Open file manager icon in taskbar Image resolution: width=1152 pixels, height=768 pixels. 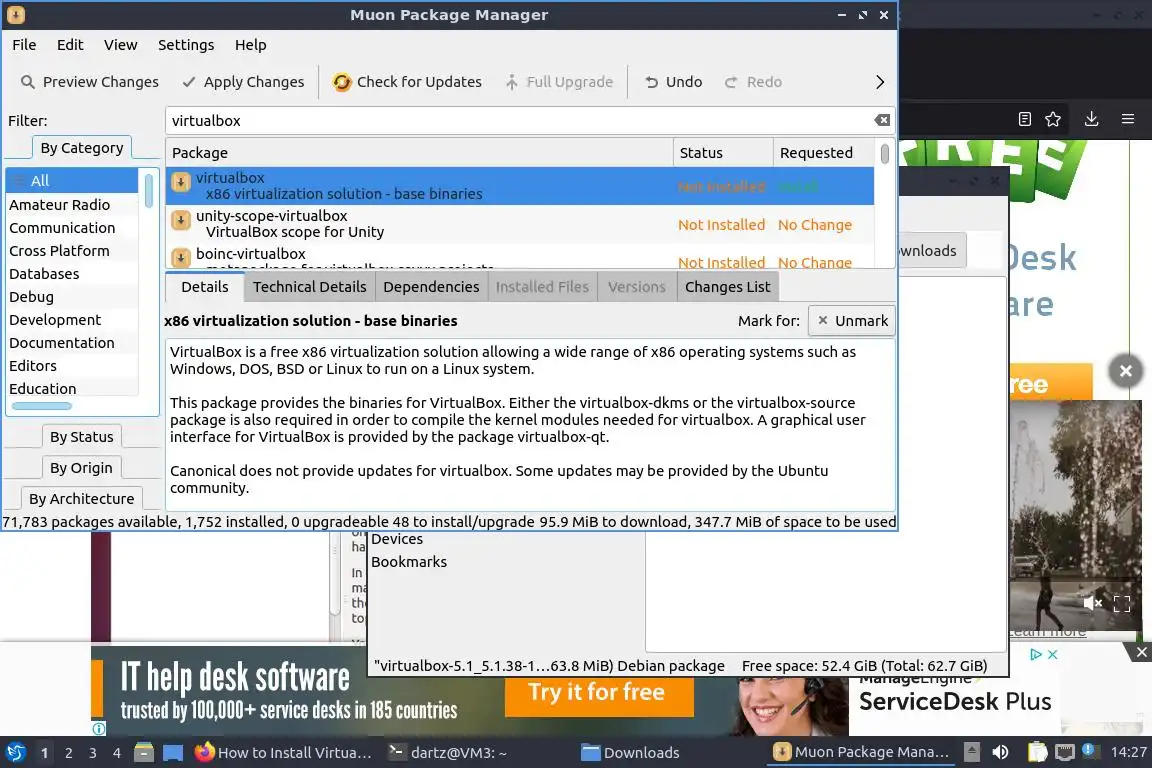point(144,752)
